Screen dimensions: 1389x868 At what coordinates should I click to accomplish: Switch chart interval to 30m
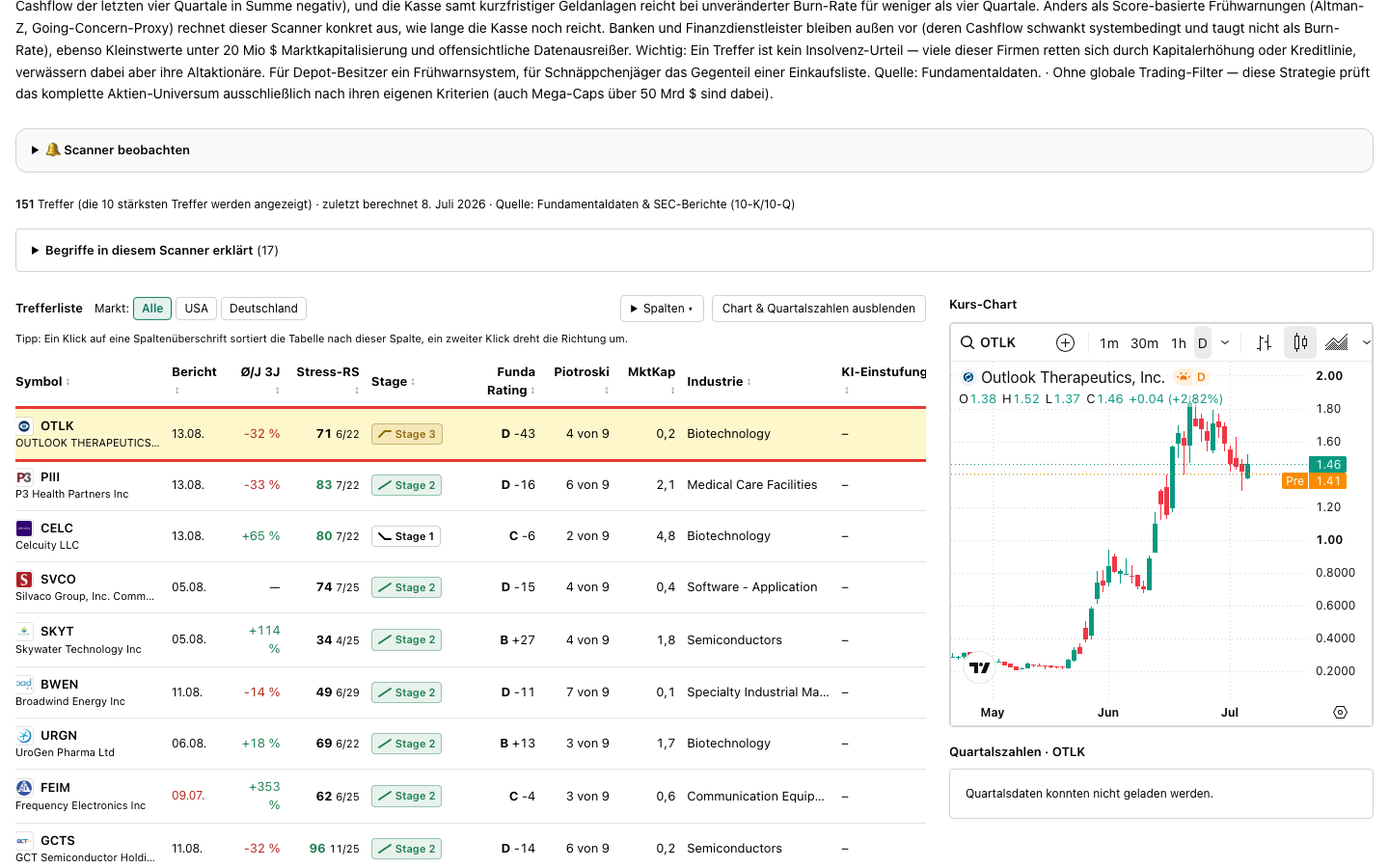coord(1145,342)
